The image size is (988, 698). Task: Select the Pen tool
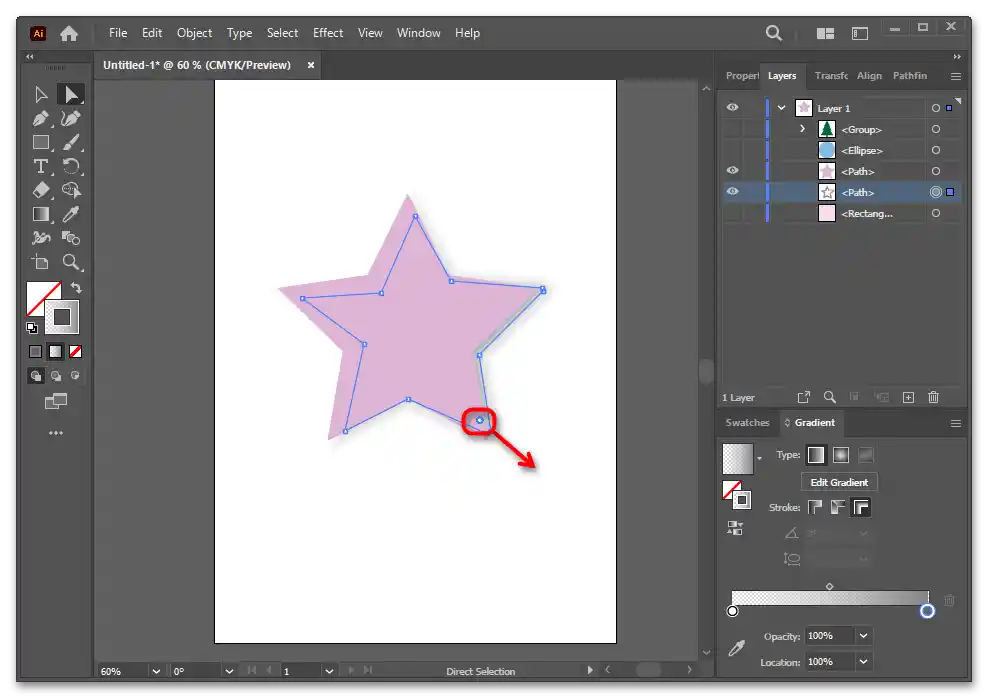41,118
